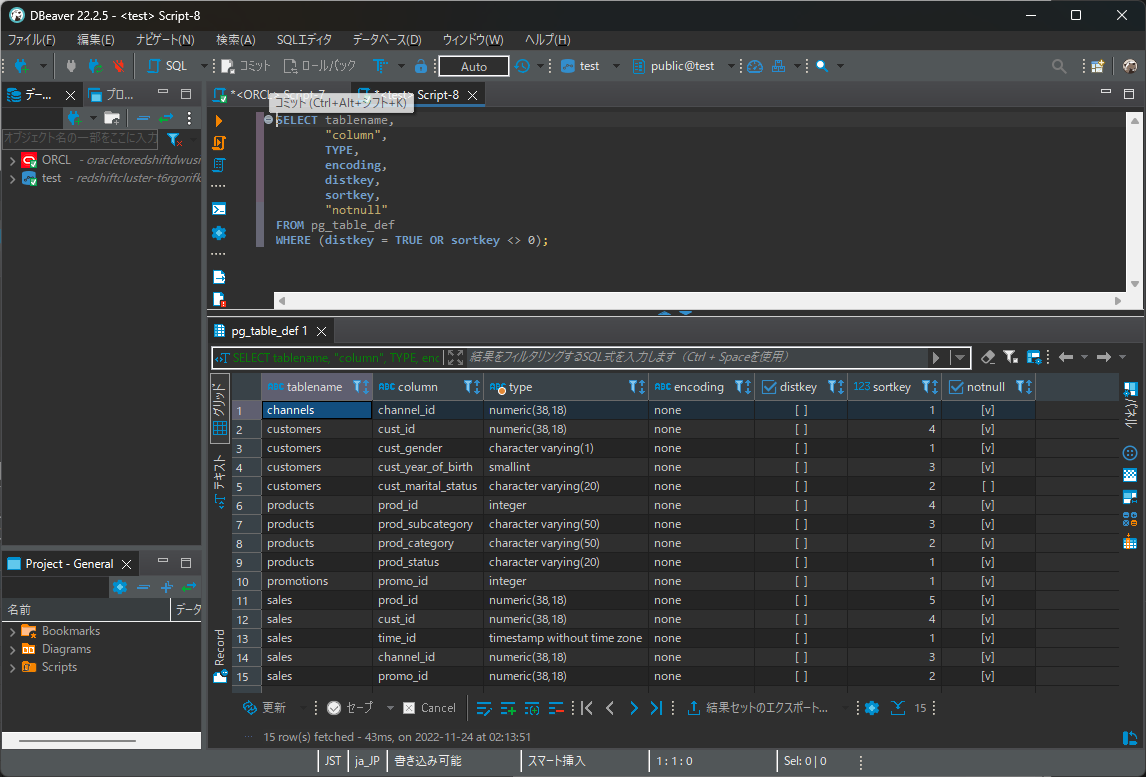Click the grid view icon in results panel

point(220,428)
